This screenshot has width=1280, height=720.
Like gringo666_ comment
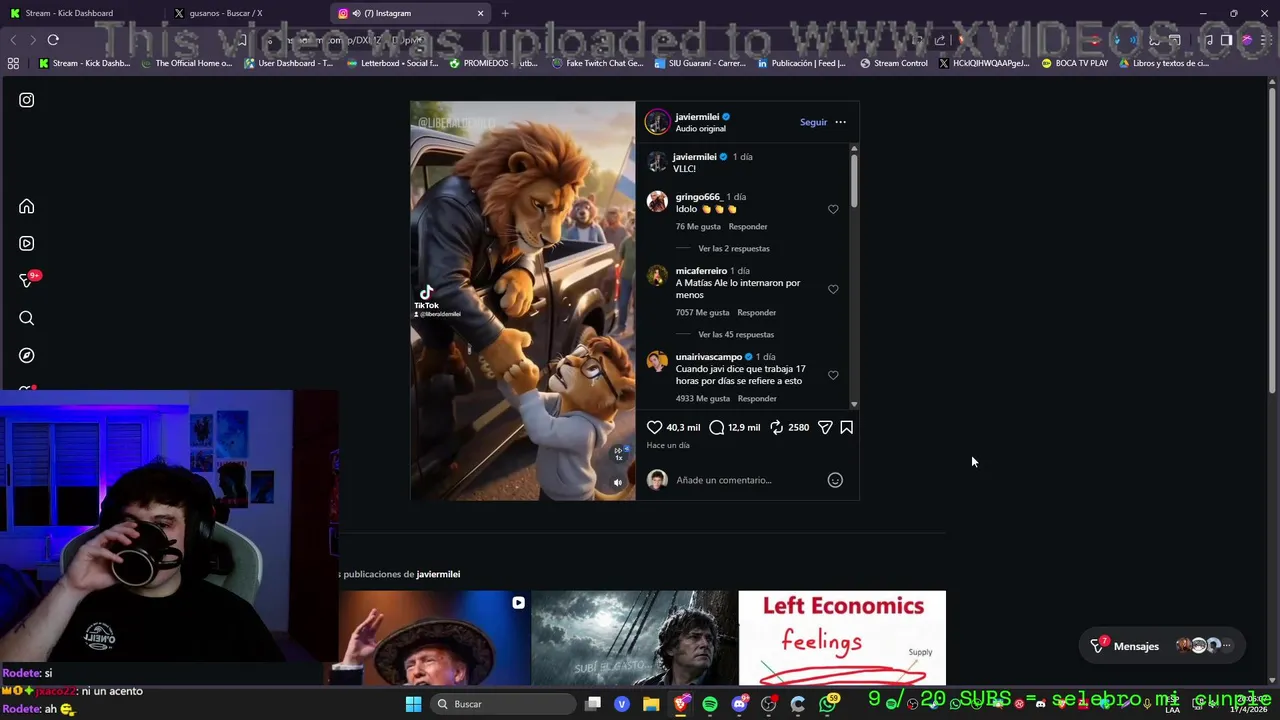pyautogui.click(x=833, y=209)
